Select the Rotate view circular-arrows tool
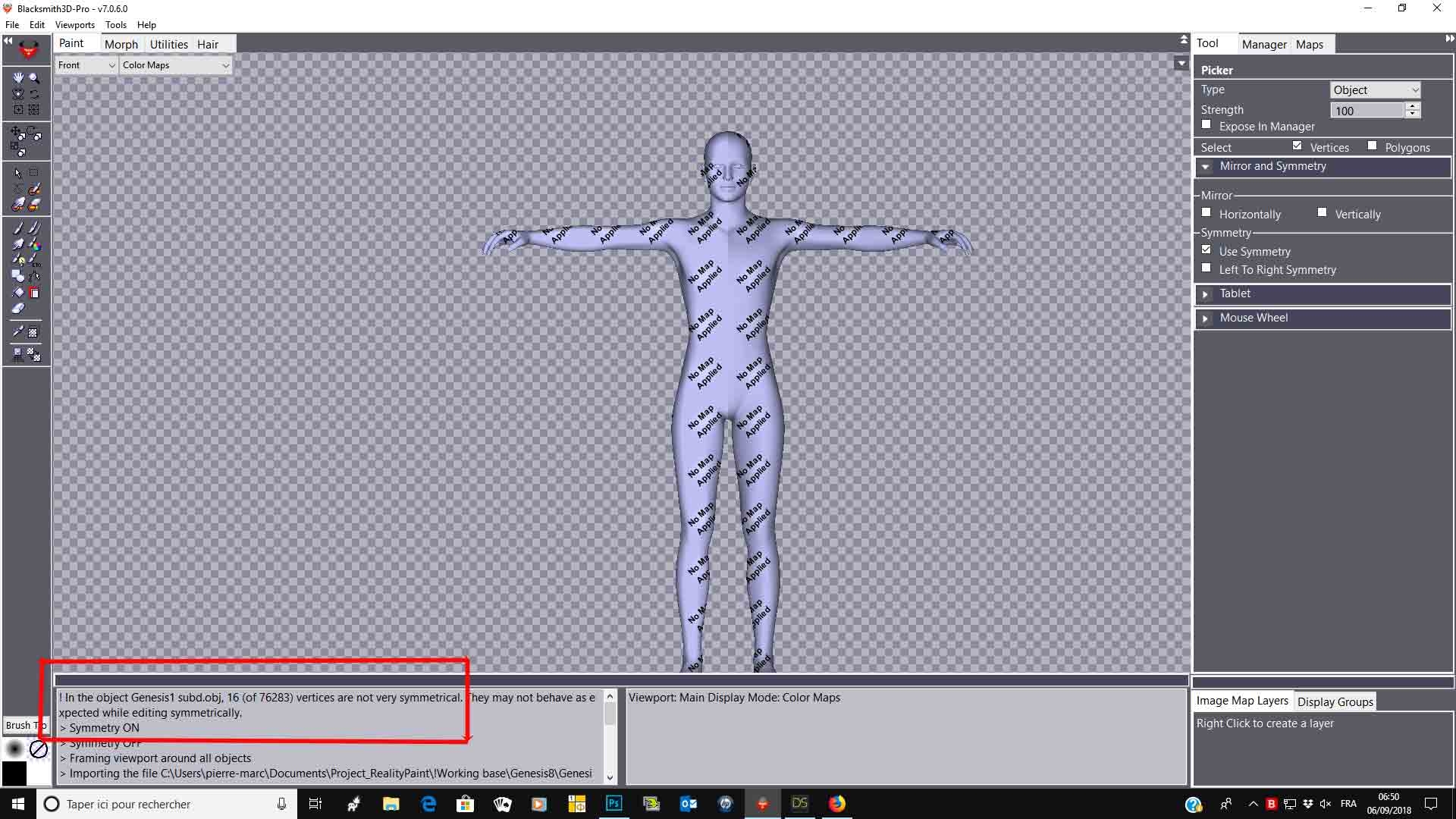 coord(34,94)
